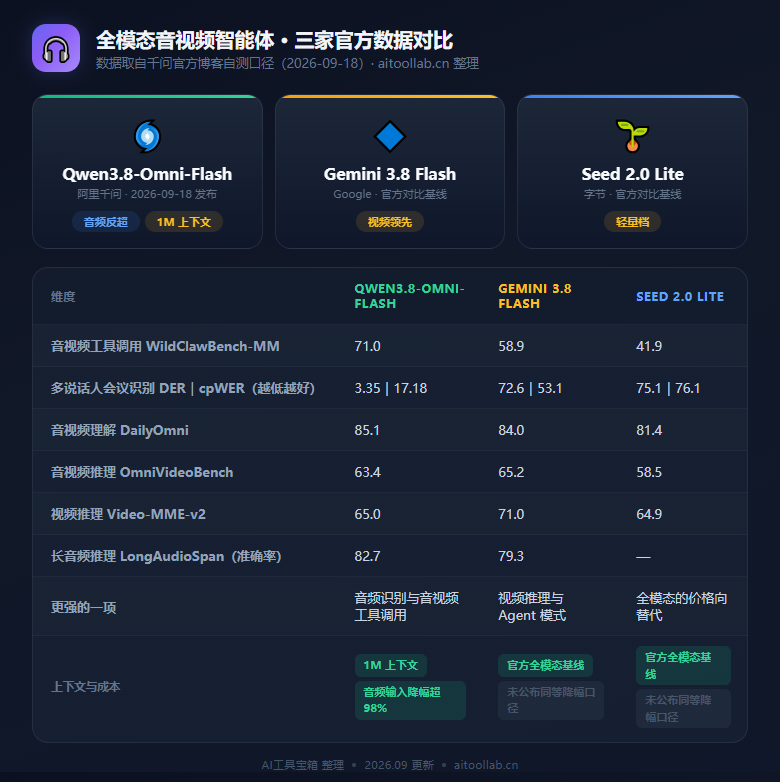Click Google · 官方对比基线 text

390,194
